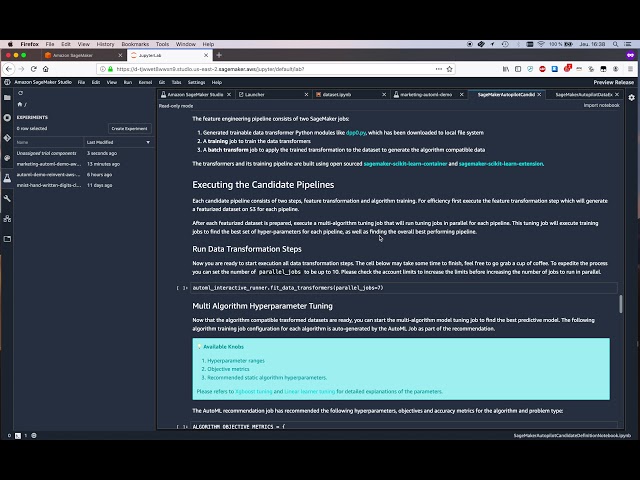
Task: Open the terminal count icon in the status bar
Action: click(18, 436)
